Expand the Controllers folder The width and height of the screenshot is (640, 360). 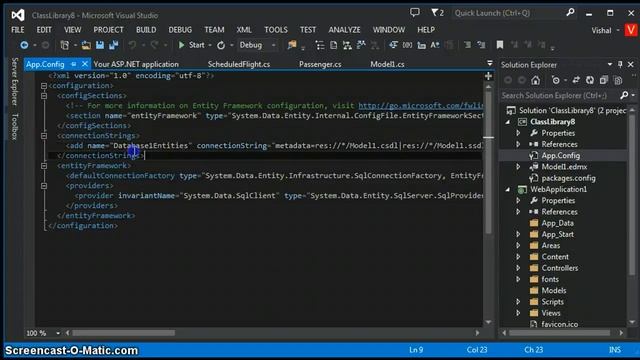[x=518, y=268]
